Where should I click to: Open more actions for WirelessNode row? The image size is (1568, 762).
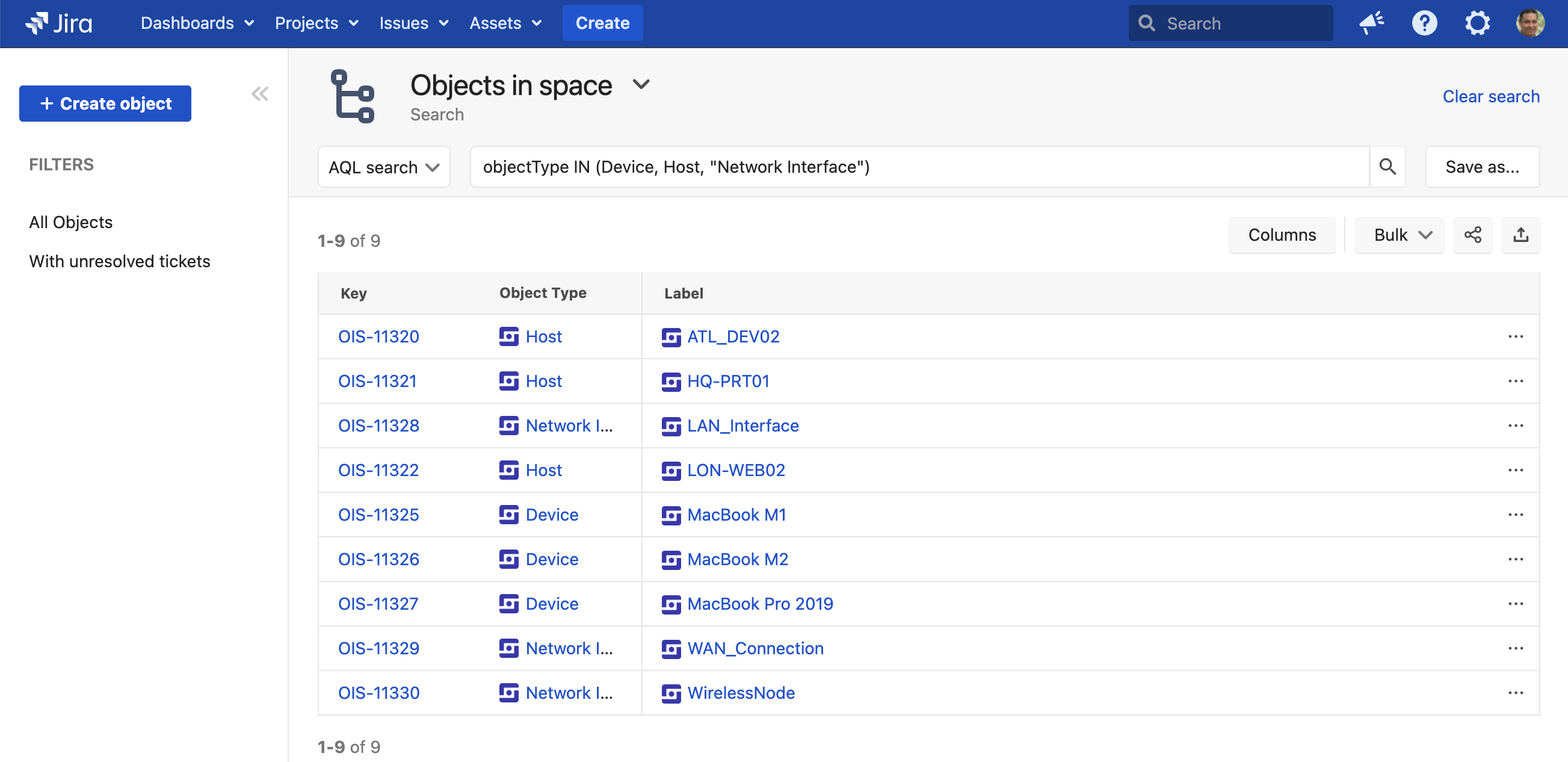(x=1514, y=693)
